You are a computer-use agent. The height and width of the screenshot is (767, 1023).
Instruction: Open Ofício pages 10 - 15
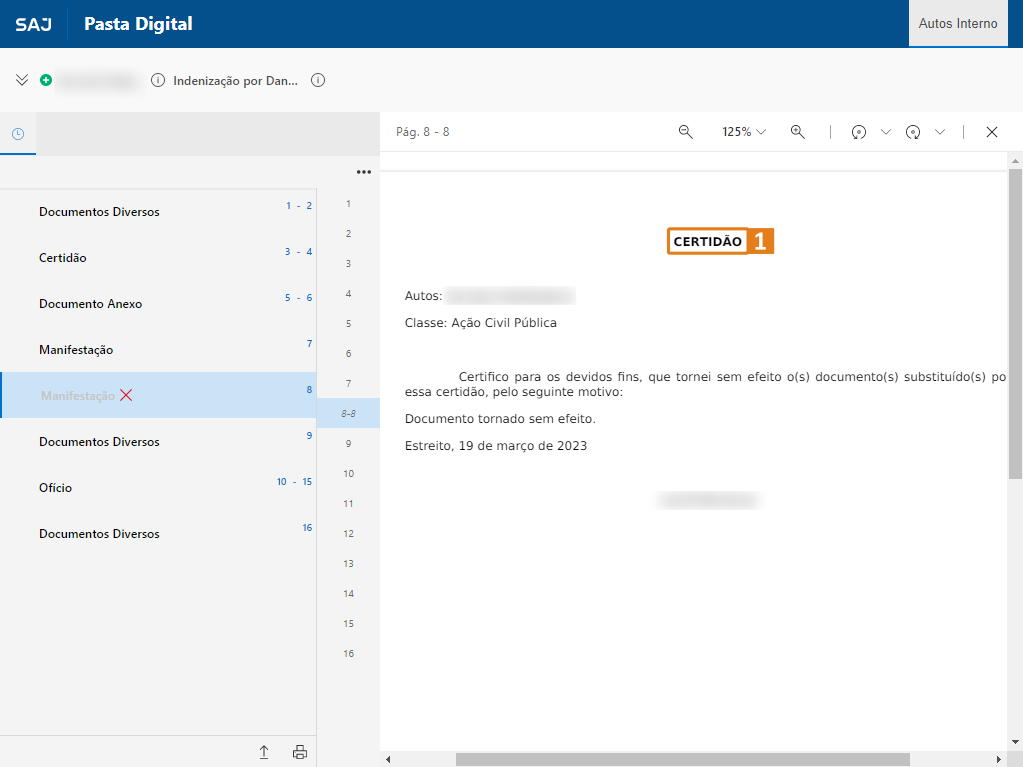coord(158,488)
